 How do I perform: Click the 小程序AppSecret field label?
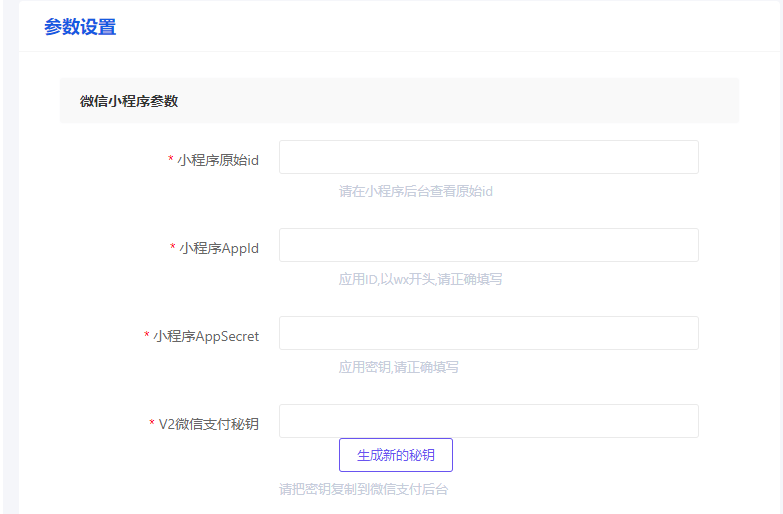[206, 336]
